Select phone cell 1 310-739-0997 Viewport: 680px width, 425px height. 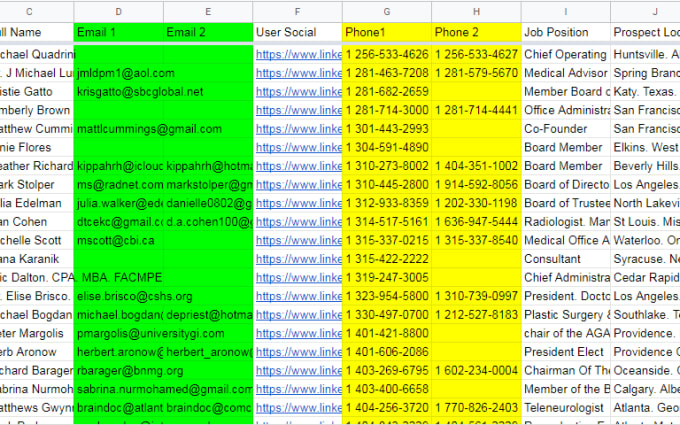pos(476,297)
